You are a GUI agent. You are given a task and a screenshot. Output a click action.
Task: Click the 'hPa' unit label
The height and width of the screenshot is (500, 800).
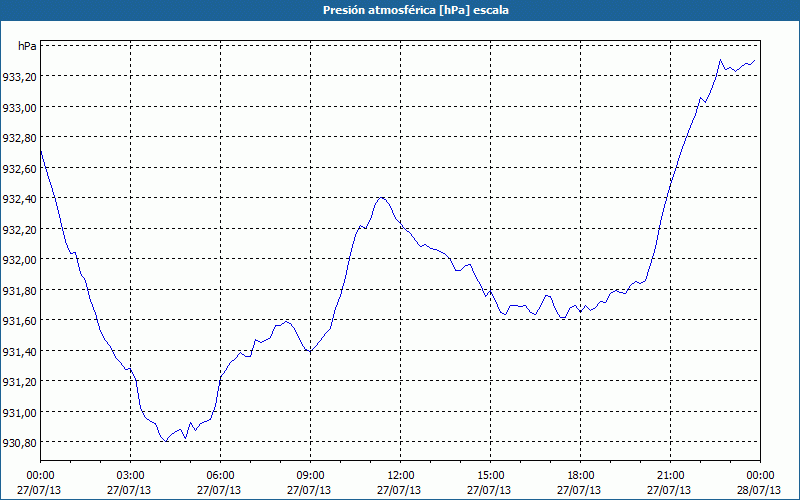point(27,46)
